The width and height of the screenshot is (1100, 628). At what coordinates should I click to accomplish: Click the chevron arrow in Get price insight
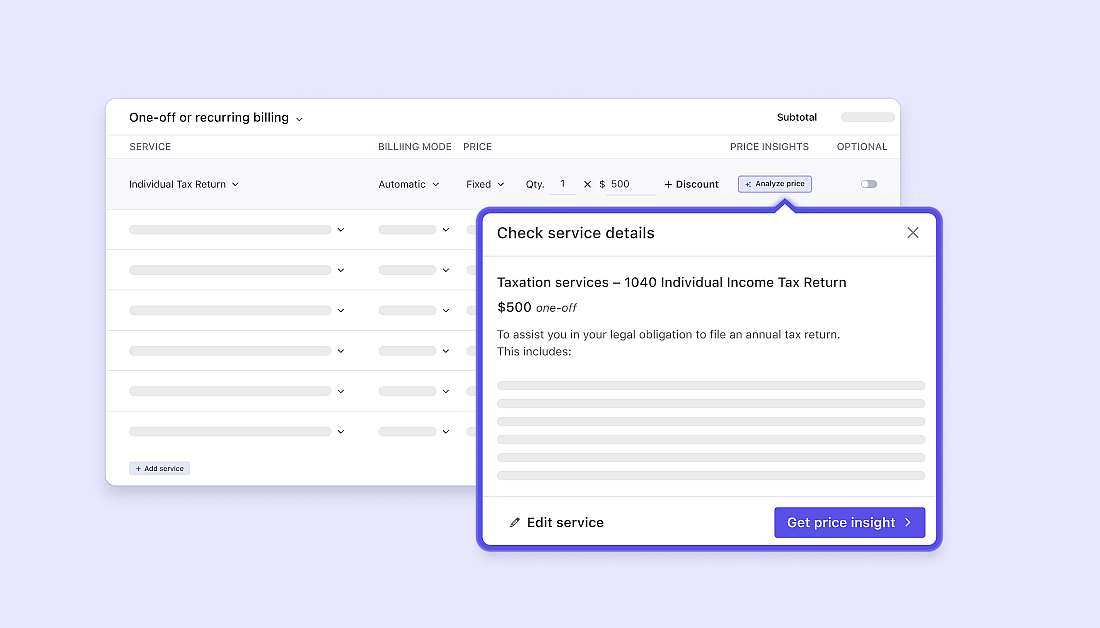coord(908,522)
